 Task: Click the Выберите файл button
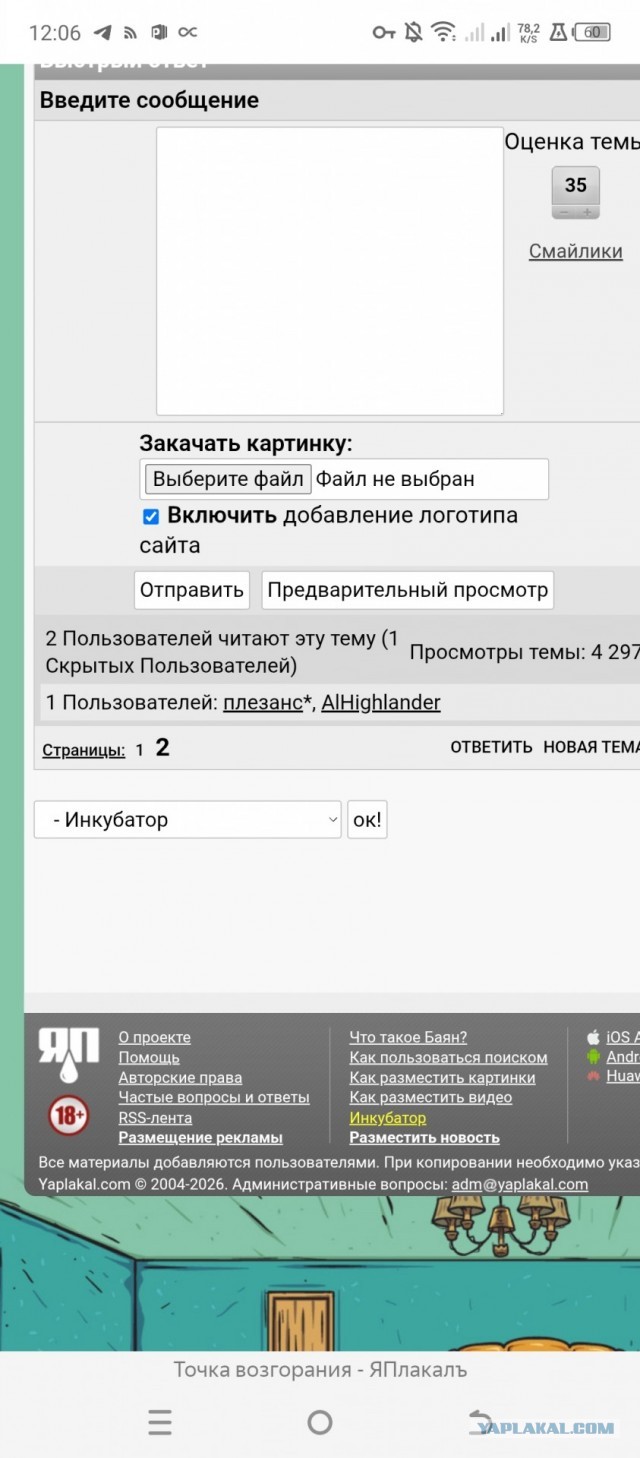[228, 479]
